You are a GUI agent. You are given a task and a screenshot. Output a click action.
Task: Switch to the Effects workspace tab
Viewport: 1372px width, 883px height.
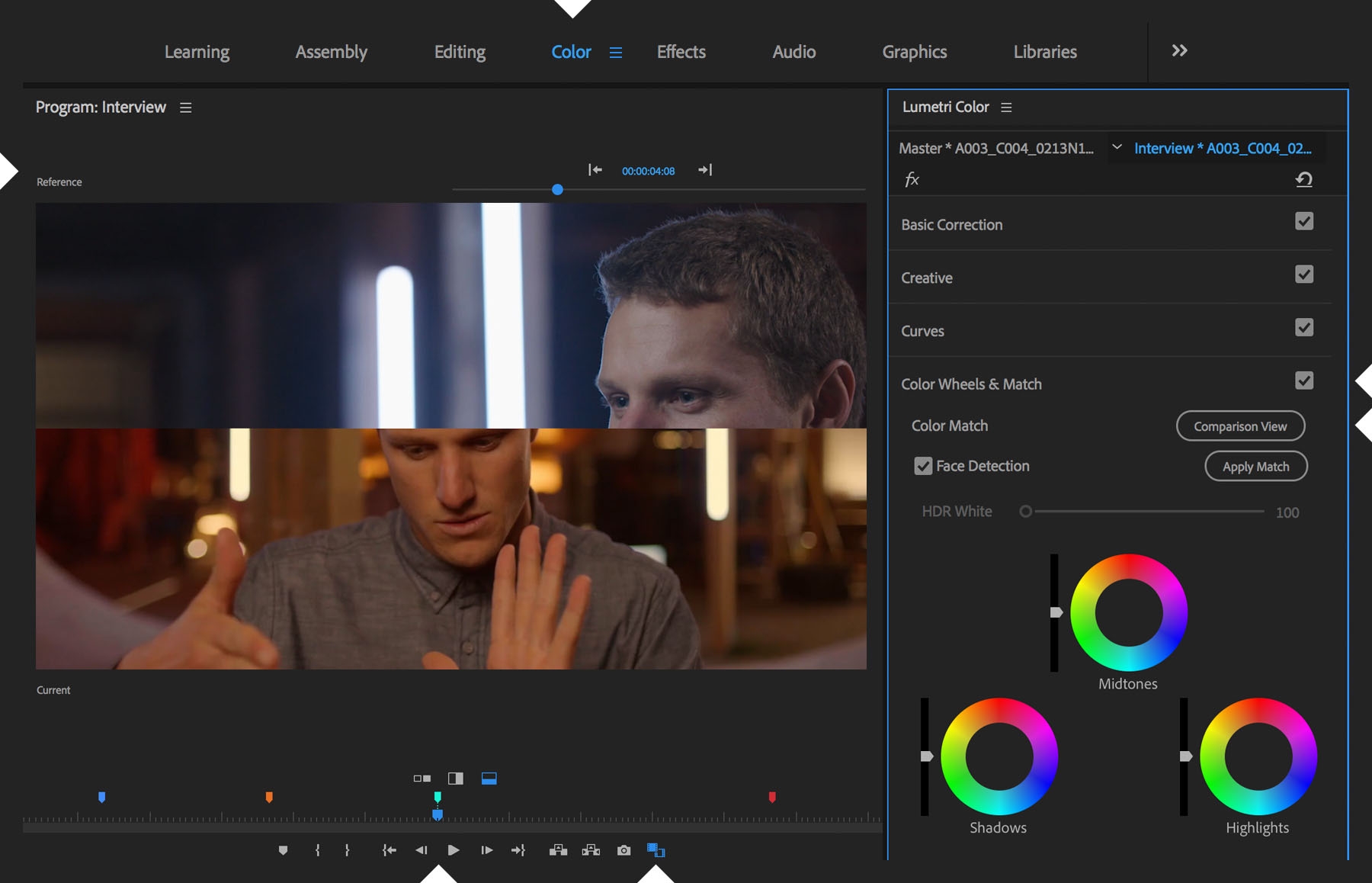[x=681, y=52]
